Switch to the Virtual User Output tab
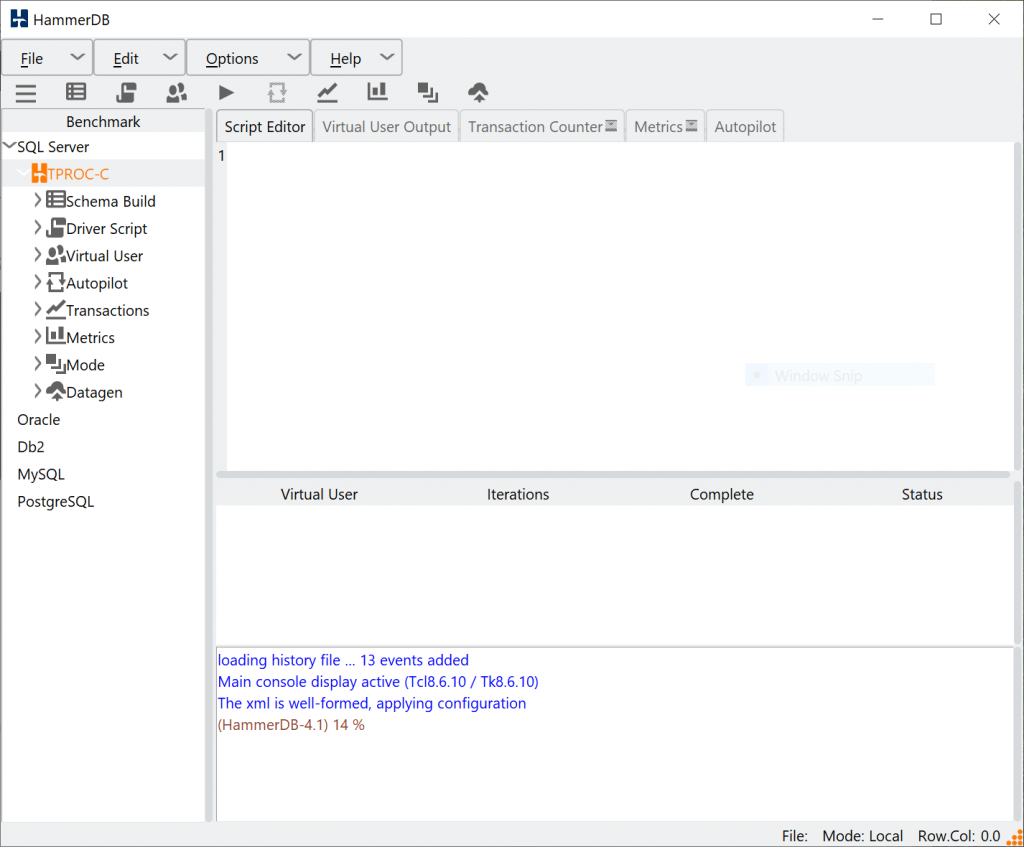The image size is (1024, 847). coord(387,127)
